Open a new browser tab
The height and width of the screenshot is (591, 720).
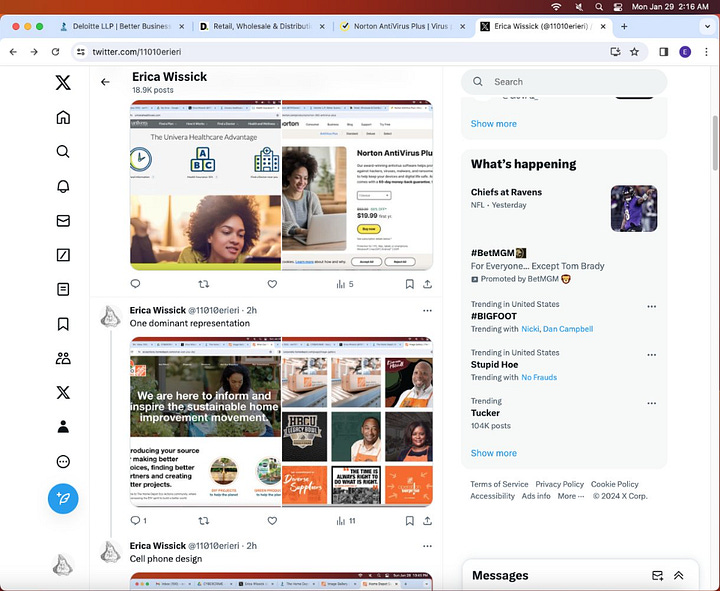pos(624,27)
